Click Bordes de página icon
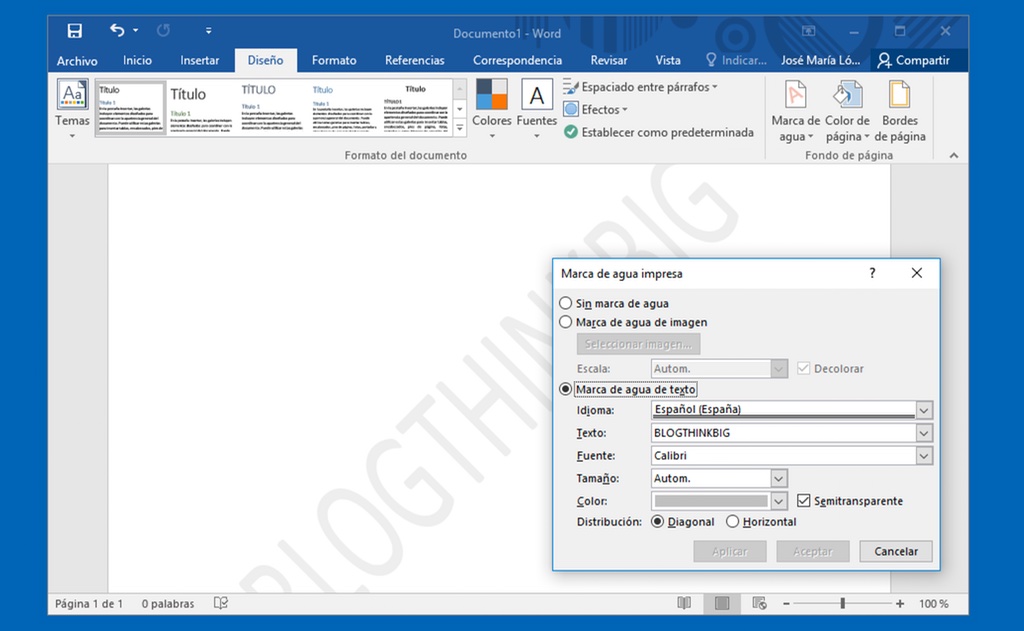 pyautogui.click(x=899, y=96)
